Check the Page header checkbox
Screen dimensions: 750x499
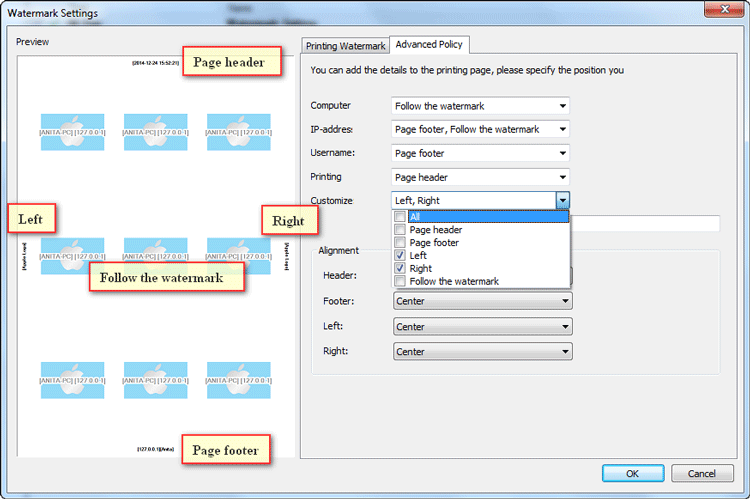tap(400, 230)
